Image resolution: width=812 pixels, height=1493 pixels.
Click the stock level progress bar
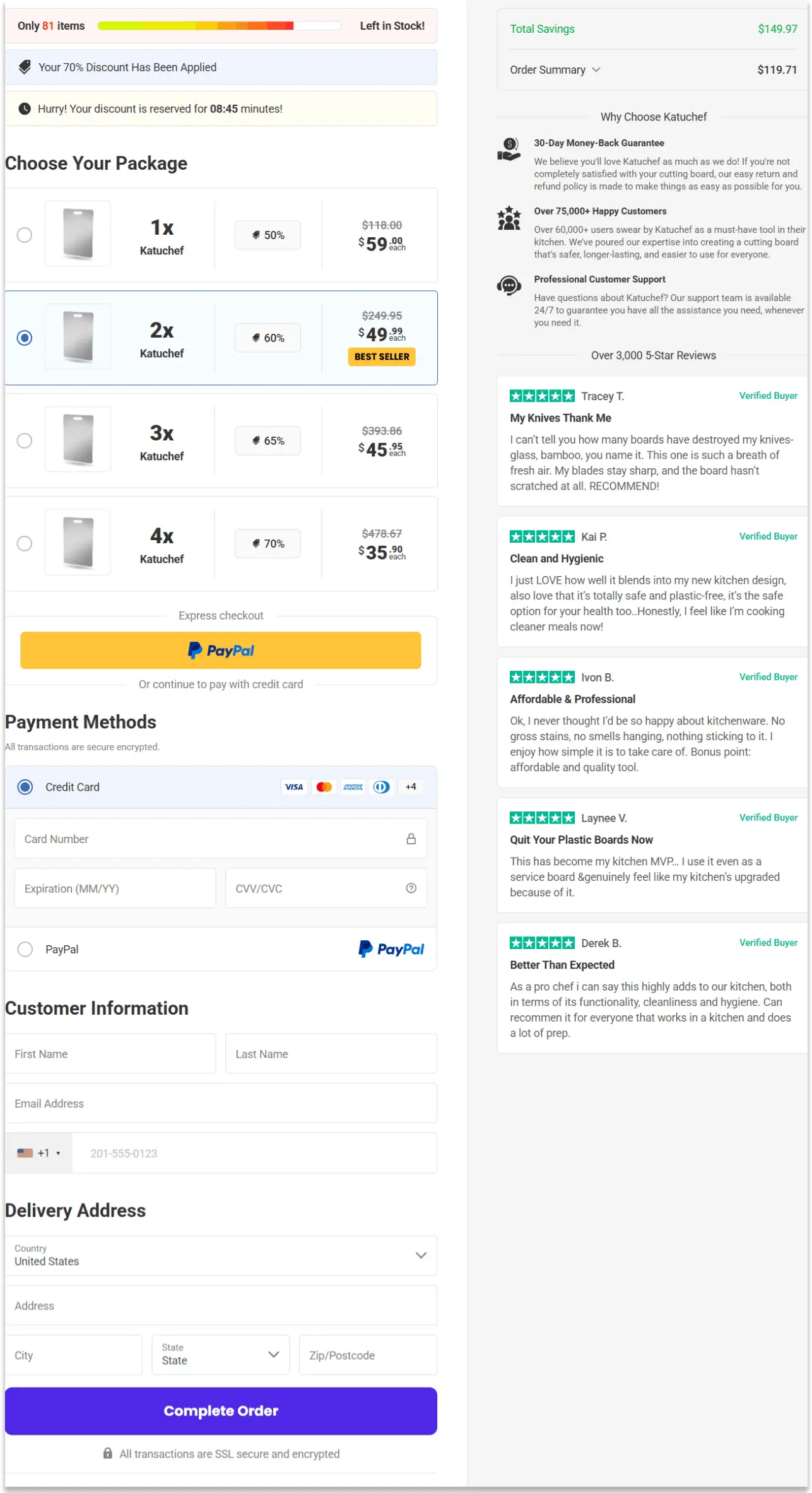tap(220, 26)
